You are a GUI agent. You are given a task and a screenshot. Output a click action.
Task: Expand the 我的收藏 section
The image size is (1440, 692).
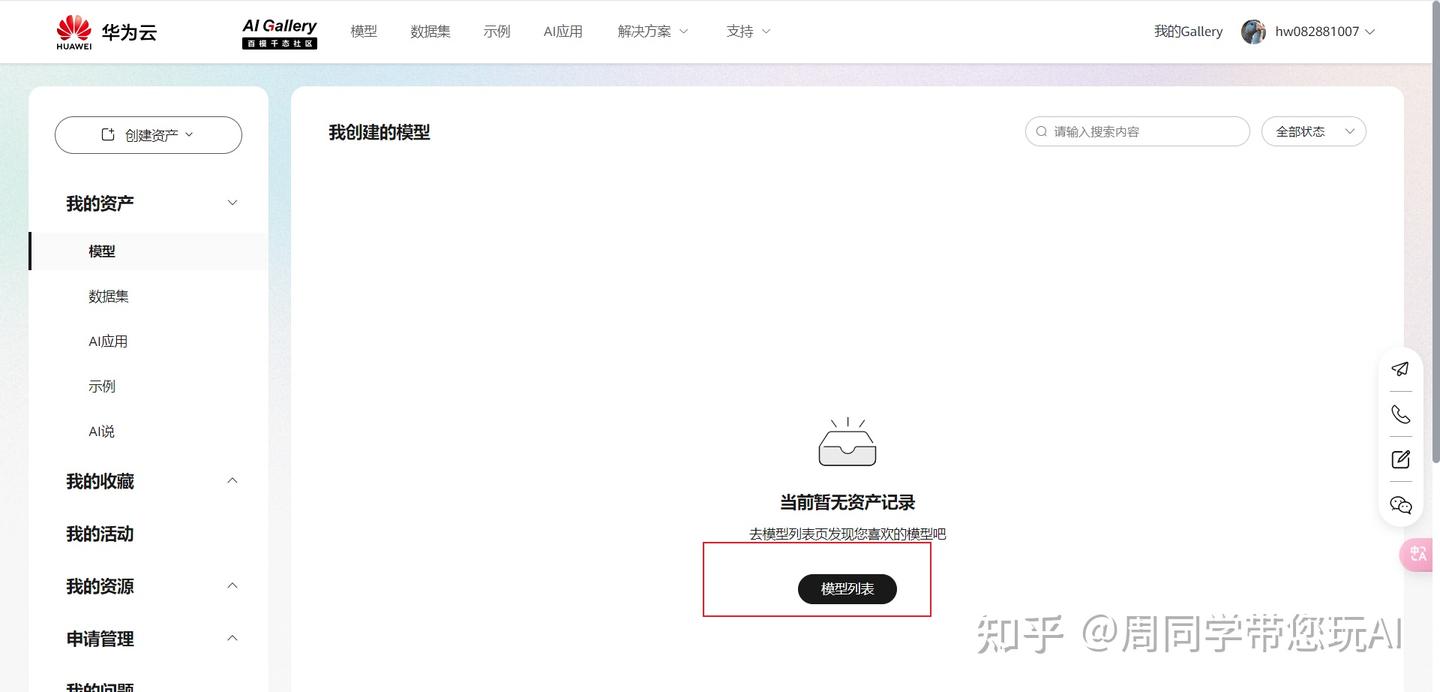click(151, 481)
